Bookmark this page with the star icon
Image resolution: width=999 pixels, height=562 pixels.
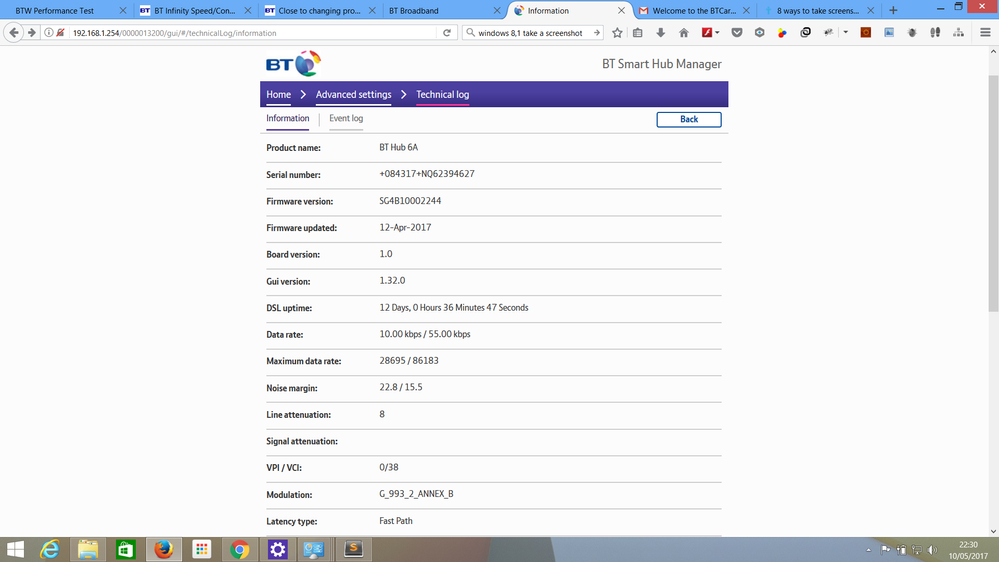(617, 32)
